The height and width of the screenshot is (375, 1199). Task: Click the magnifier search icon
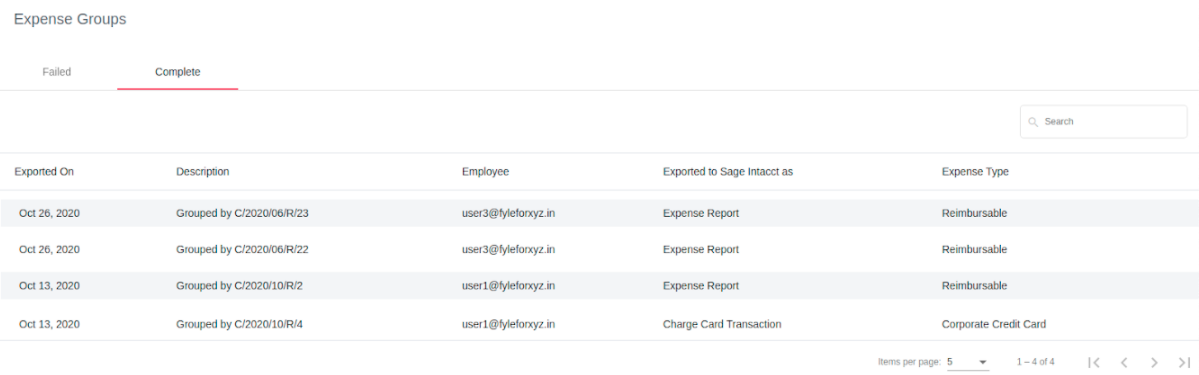(1033, 122)
